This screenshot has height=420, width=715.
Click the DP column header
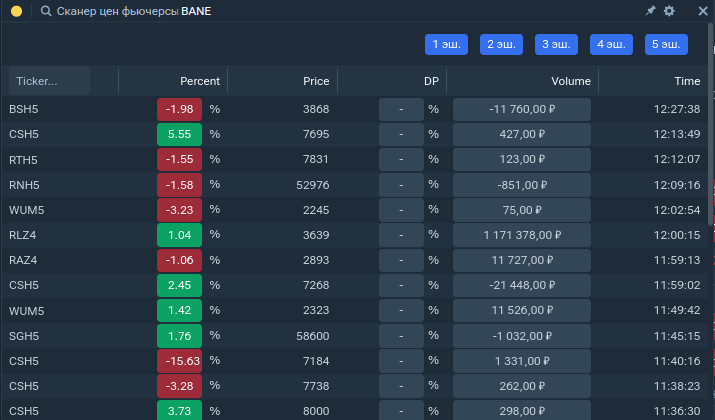tap(430, 81)
